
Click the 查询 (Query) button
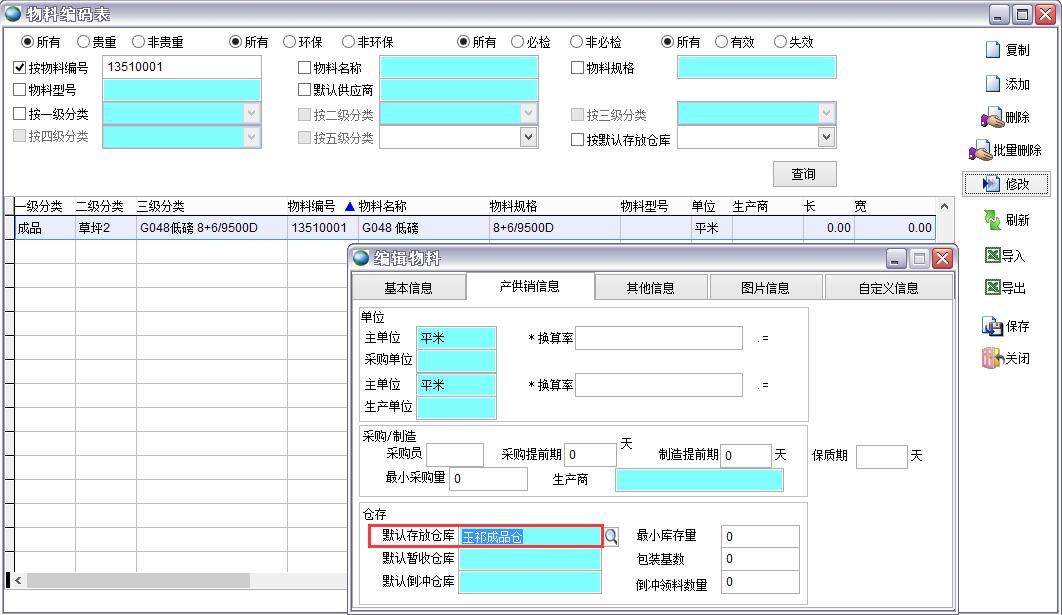[804, 174]
